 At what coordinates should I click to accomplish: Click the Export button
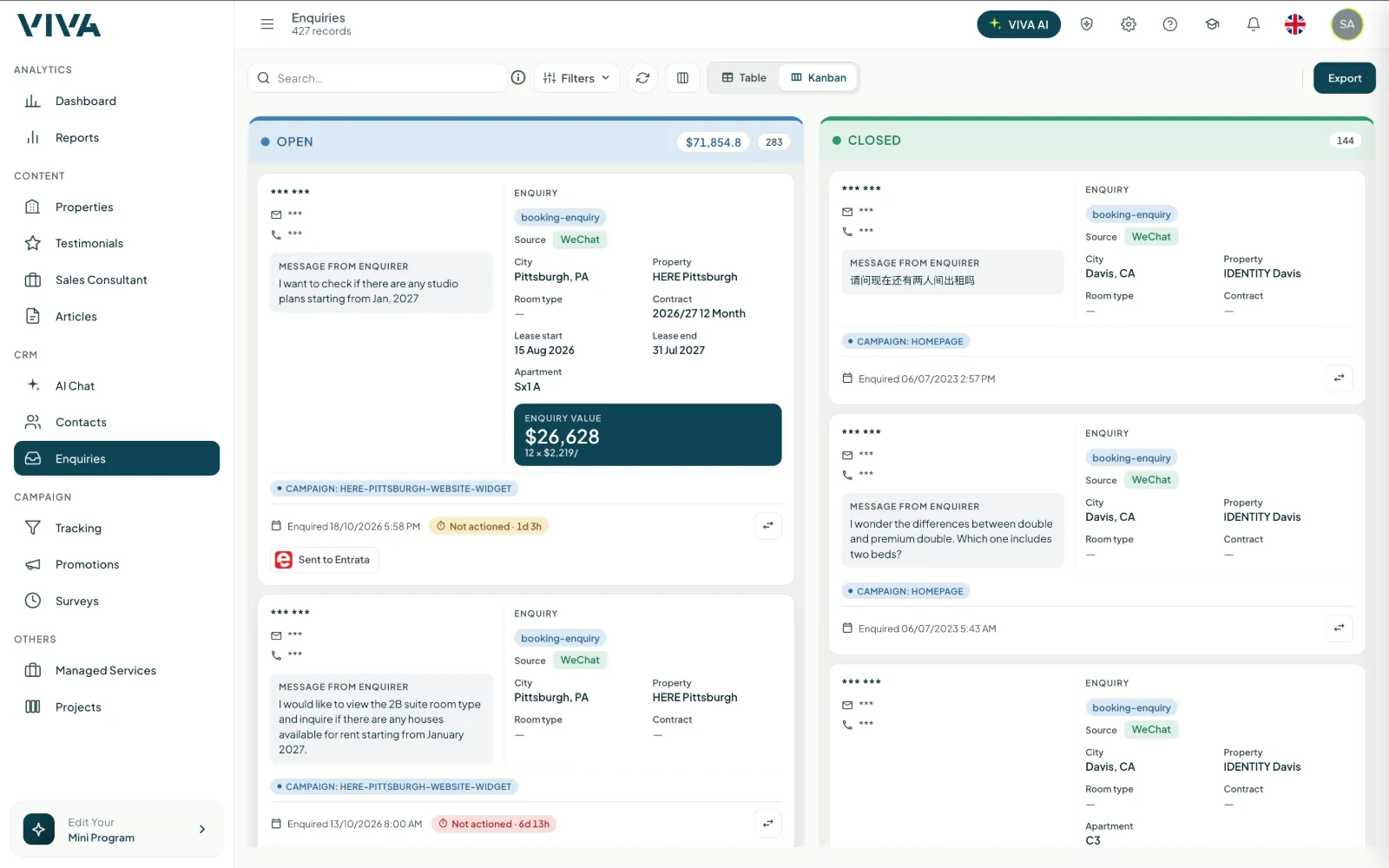coord(1345,78)
